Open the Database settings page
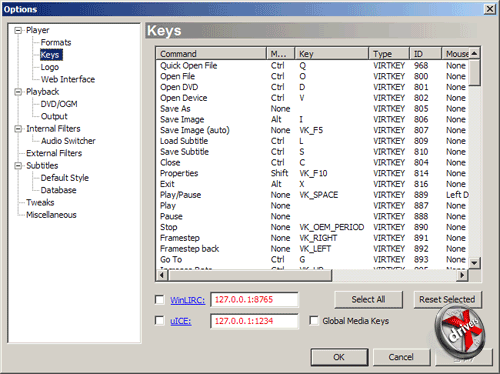The height and width of the screenshot is (374, 500). (x=58, y=190)
